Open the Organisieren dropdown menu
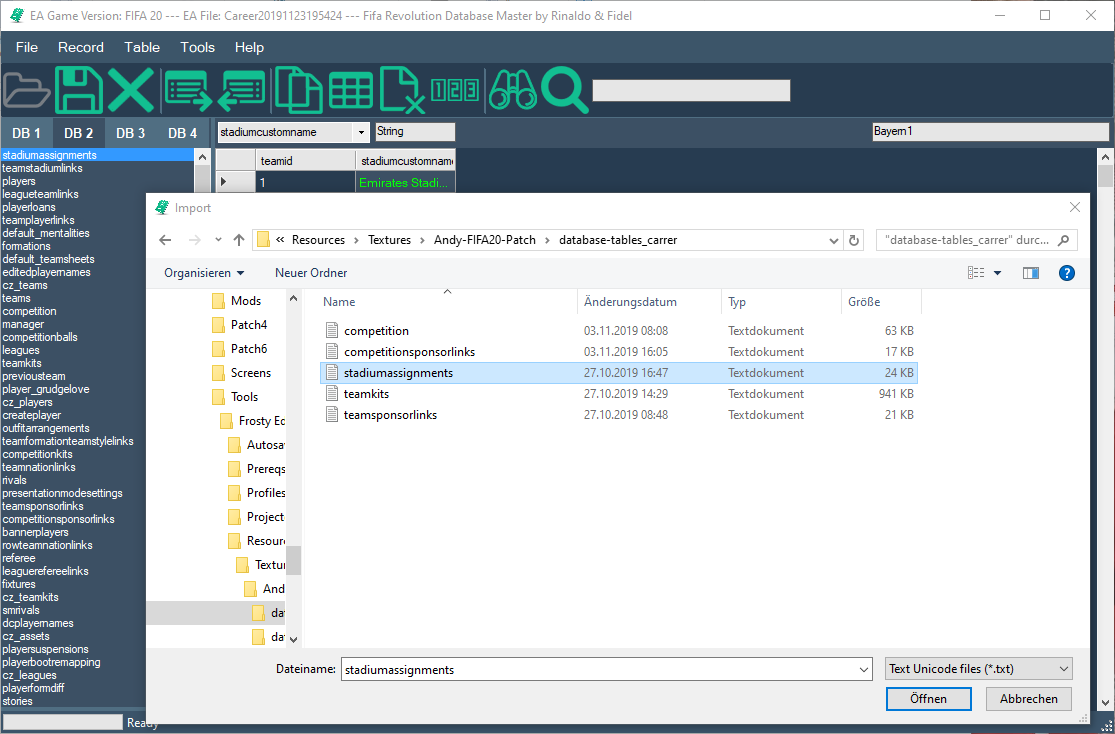The image size is (1115, 734). pos(204,273)
